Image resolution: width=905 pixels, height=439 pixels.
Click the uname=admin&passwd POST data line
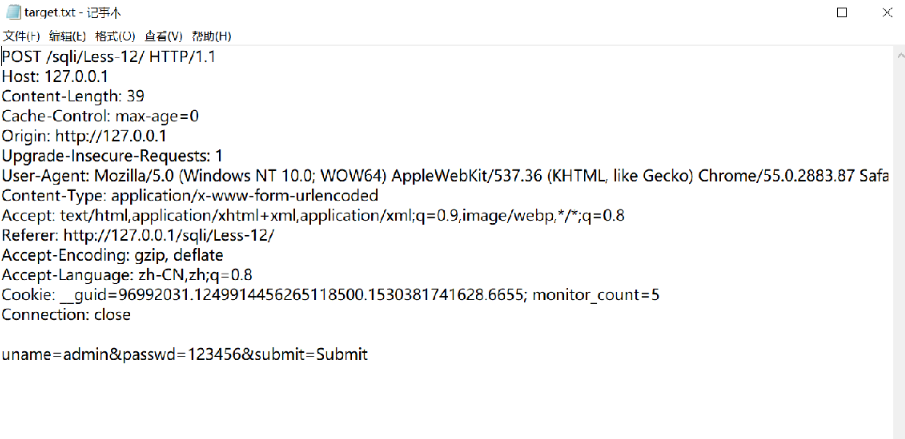click(185, 354)
